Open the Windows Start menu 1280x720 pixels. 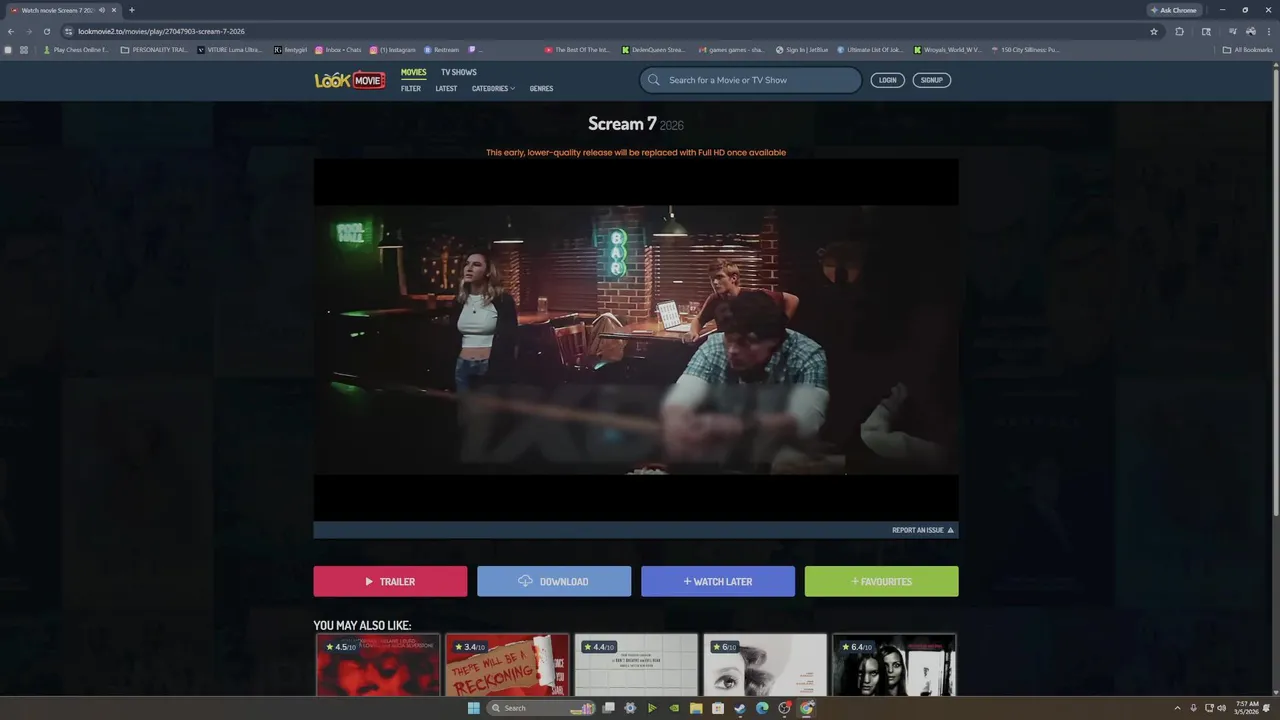coord(474,708)
